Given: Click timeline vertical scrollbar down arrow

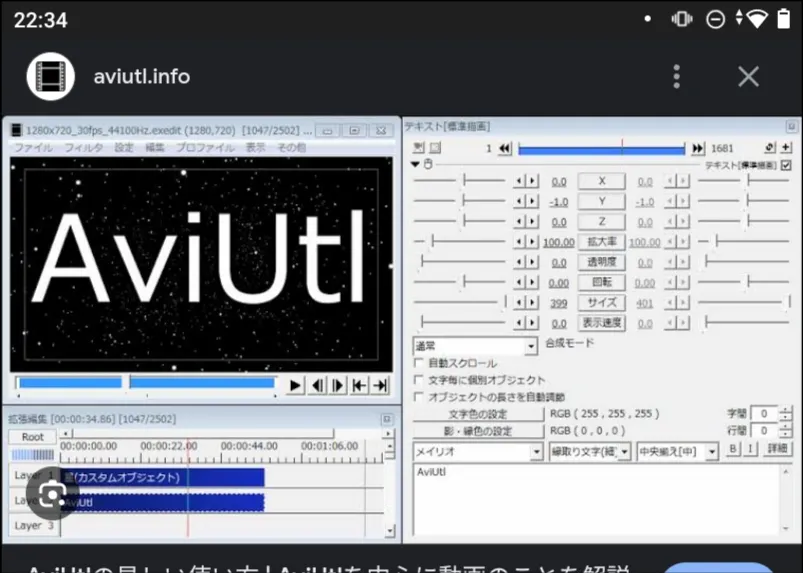Looking at the screenshot, I should click(x=390, y=531).
